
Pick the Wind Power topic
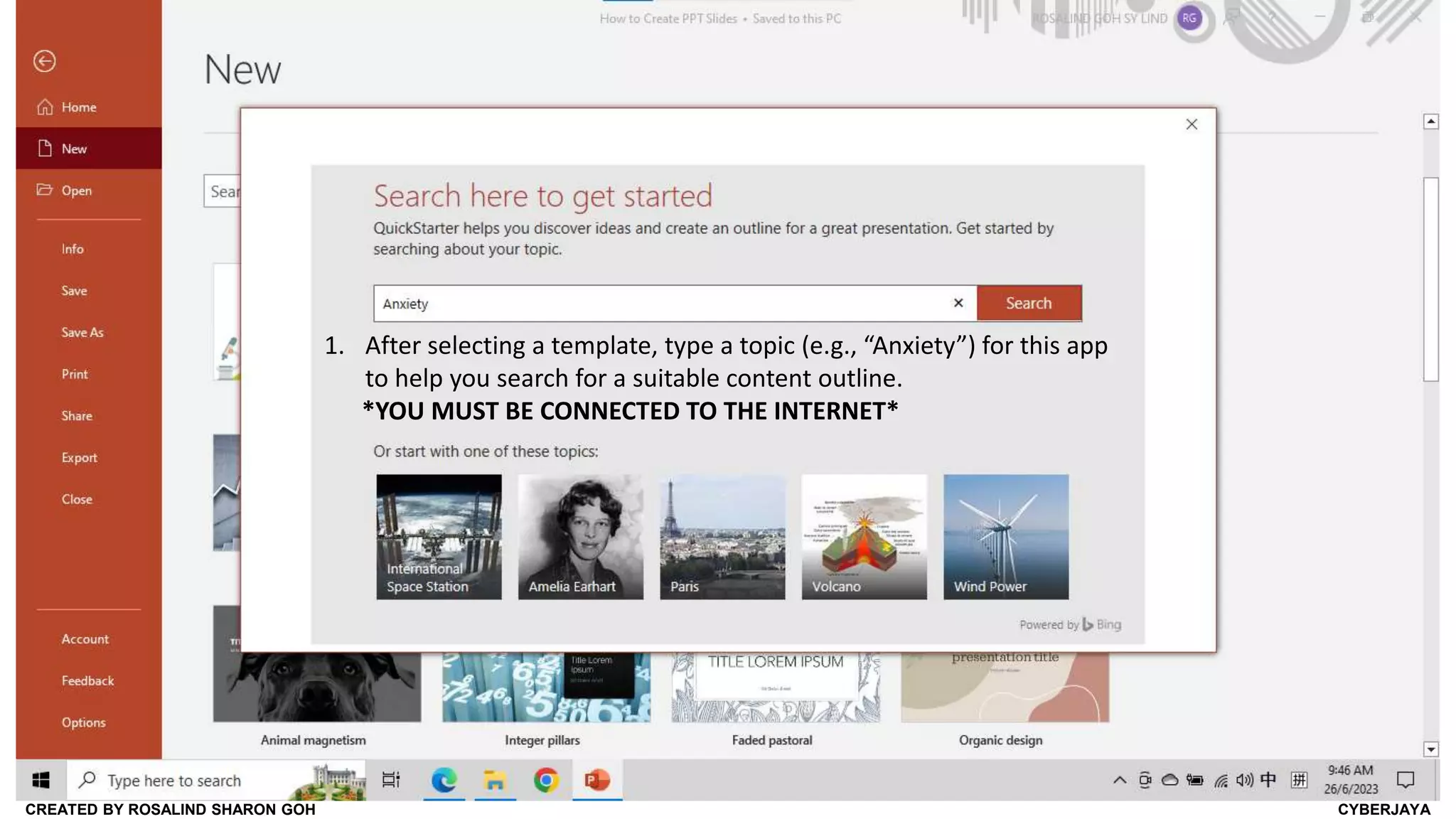click(1006, 537)
